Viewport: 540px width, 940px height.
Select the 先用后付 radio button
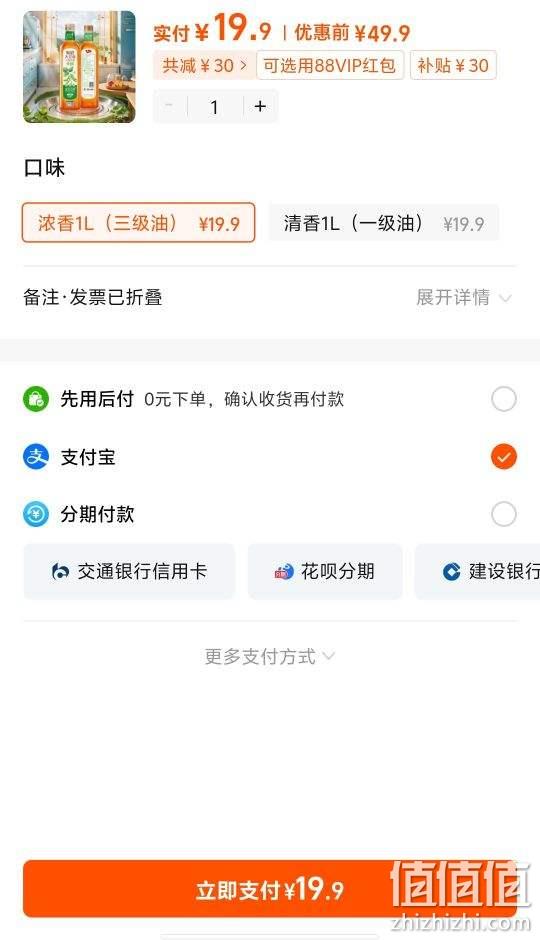click(503, 399)
